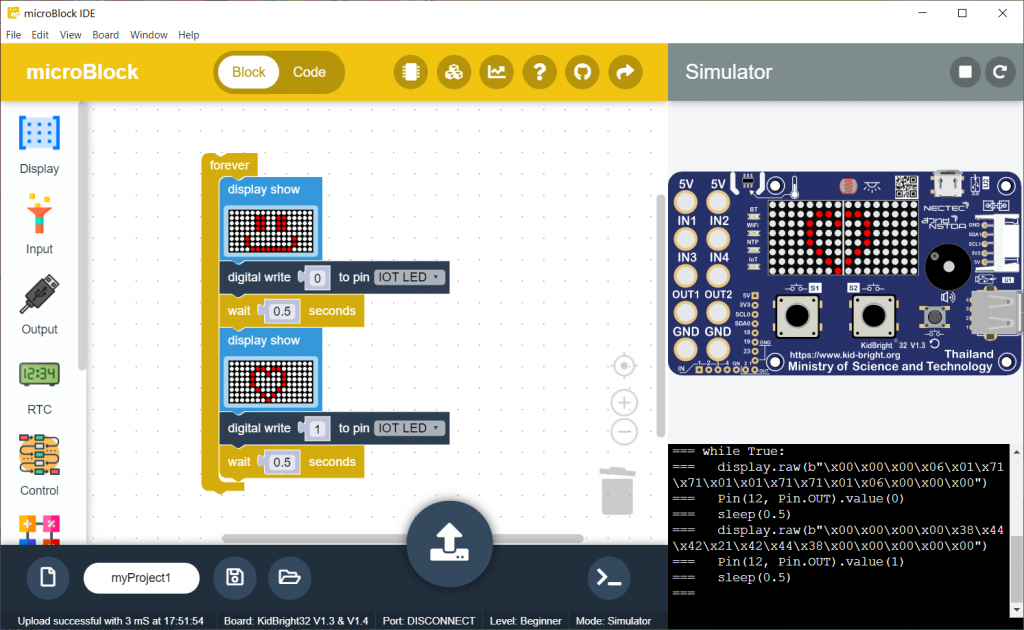Click the buzzer speaker on the board

pos(948,266)
